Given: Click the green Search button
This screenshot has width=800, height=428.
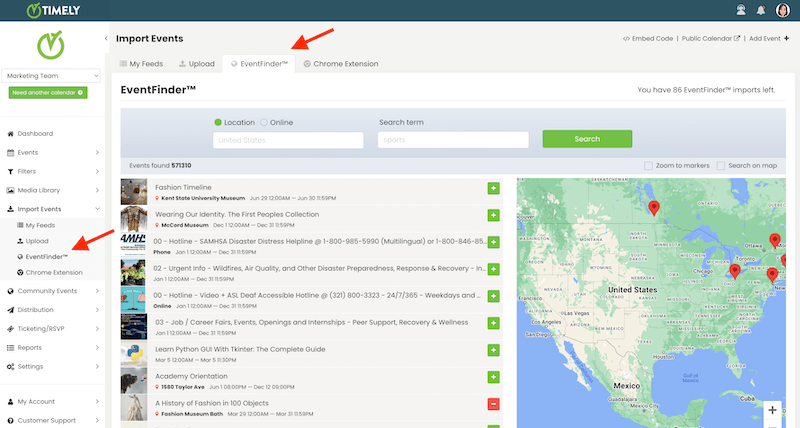Looking at the screenshot, I should click(587, 139).
